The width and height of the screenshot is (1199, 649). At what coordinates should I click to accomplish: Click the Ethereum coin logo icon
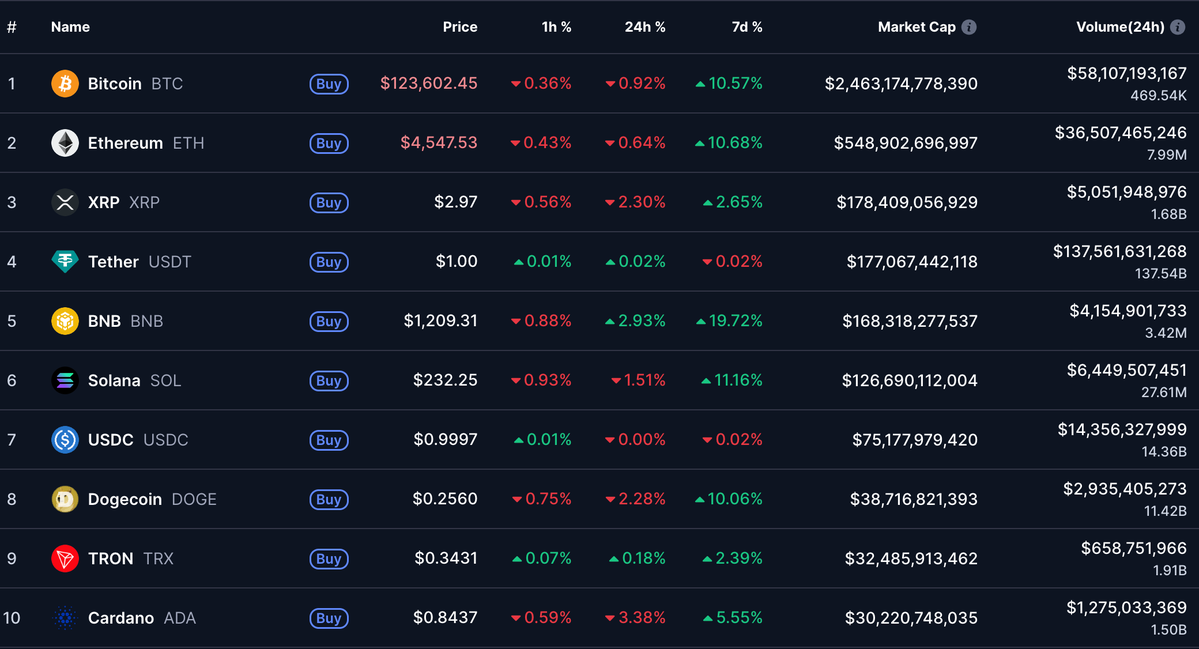point(65,143)
